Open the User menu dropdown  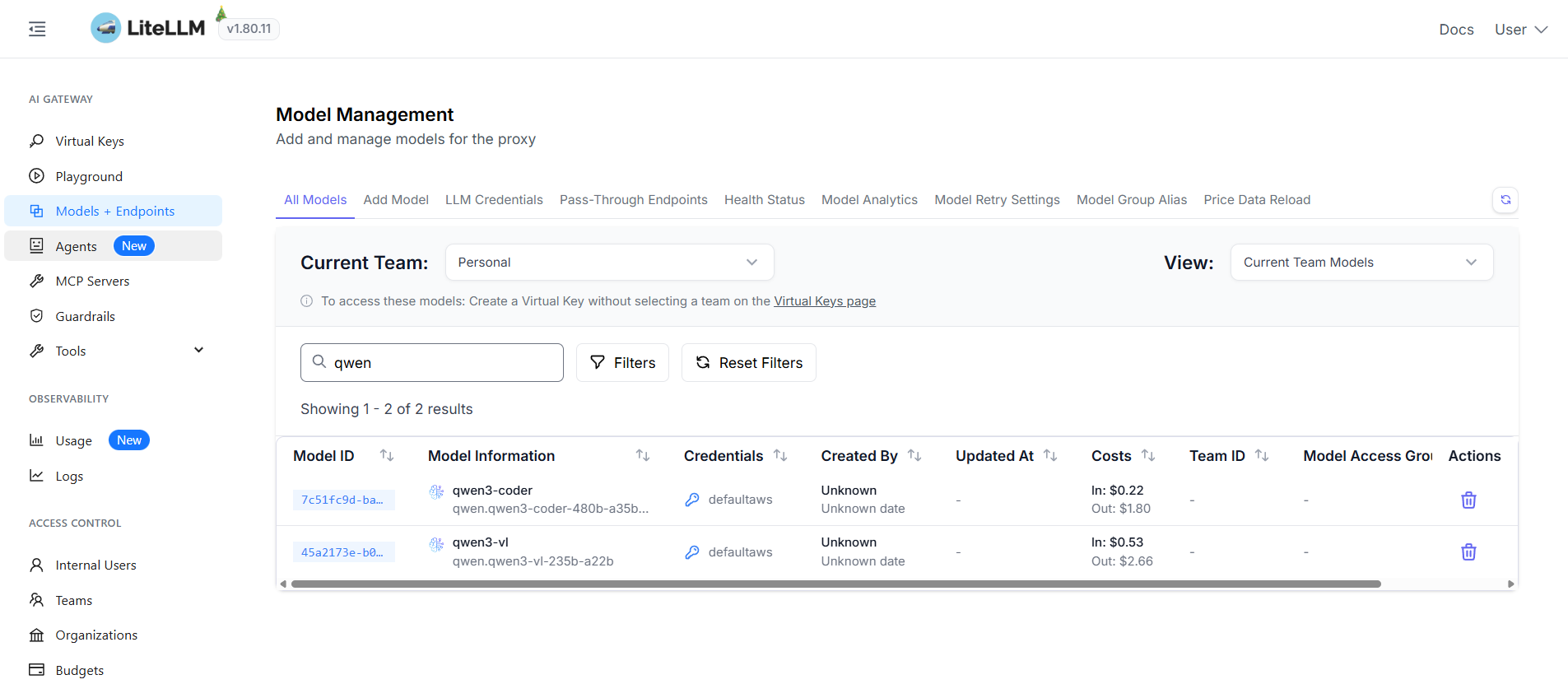(1520, 30)
